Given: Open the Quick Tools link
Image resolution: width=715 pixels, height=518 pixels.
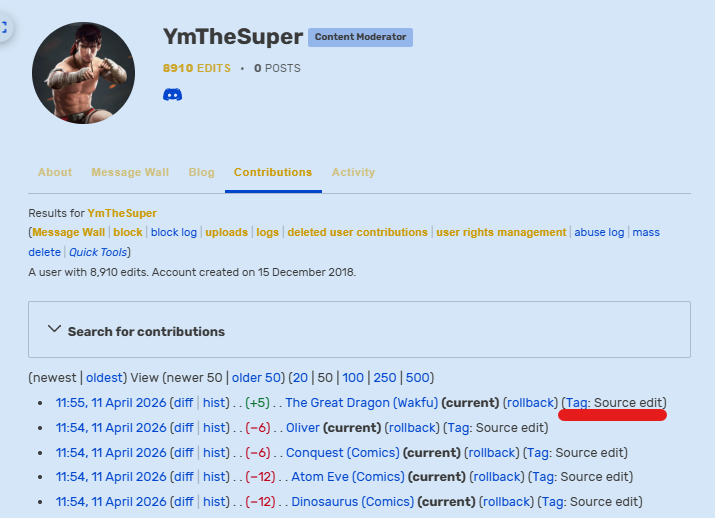Looking at the screenshot, I should [98, 253].
